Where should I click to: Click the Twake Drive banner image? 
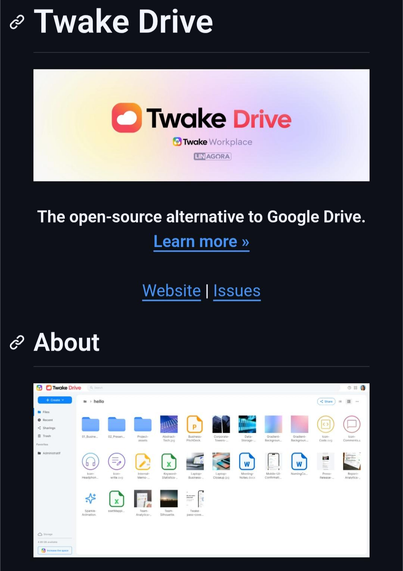pyautogui.click(x=201, y=125)
